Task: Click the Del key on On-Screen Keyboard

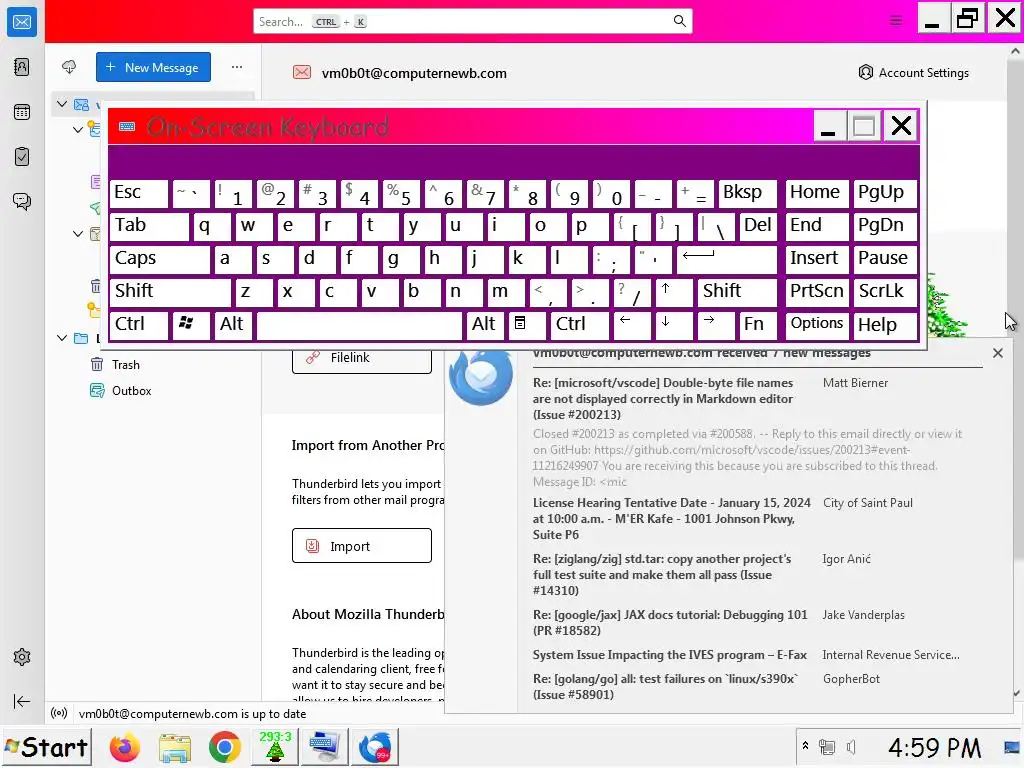Action: click(758, 226)
